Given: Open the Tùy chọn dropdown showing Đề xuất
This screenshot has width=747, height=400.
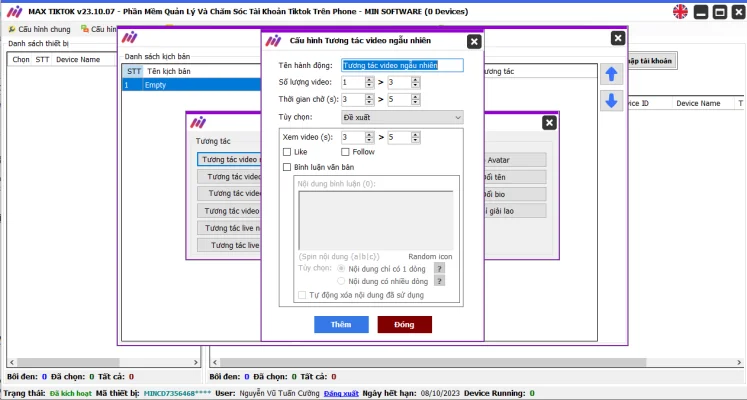Looking at the screenshot, I should [402, 117].
